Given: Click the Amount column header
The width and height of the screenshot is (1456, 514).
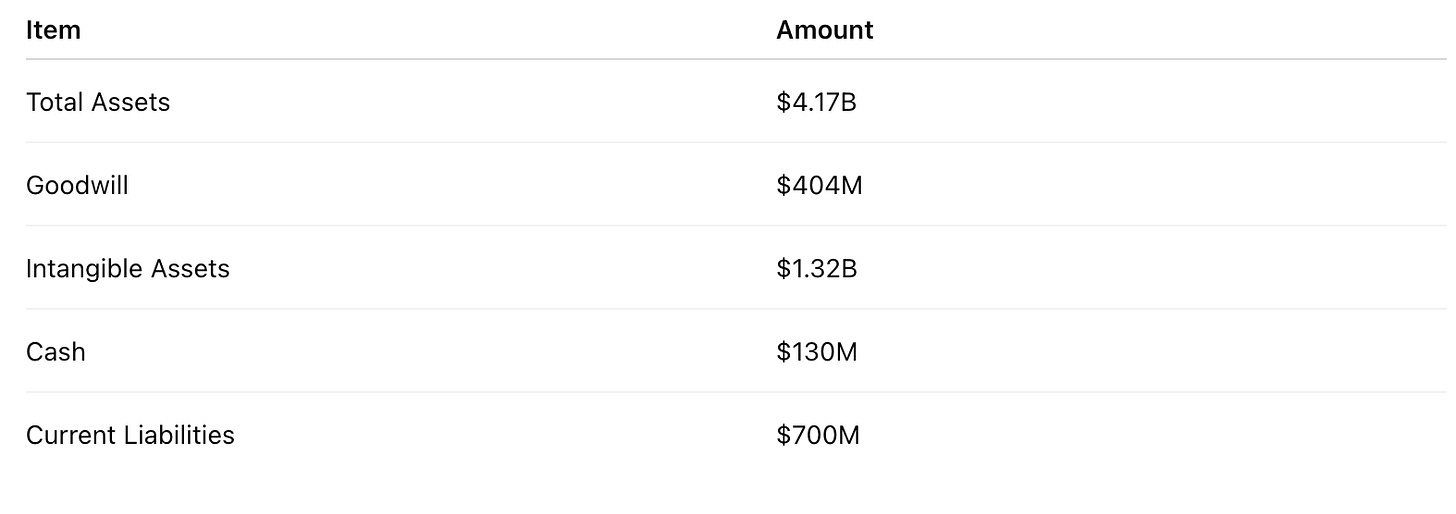Looking at the screenshot, I should click(825, 31).
